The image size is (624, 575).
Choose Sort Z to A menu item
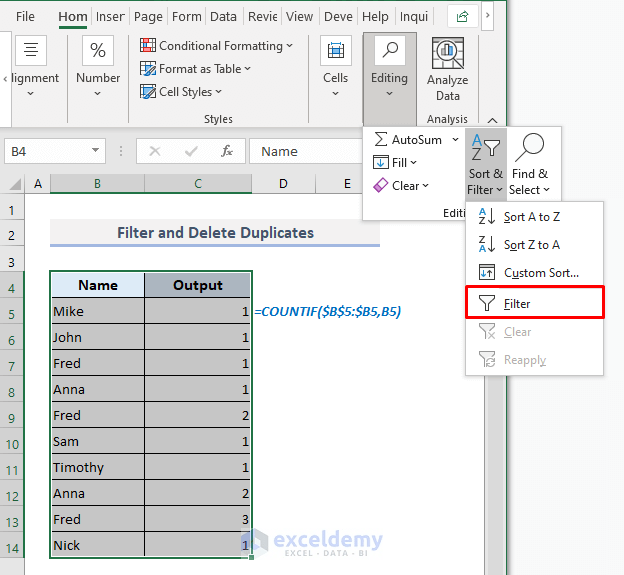(534, 245)
